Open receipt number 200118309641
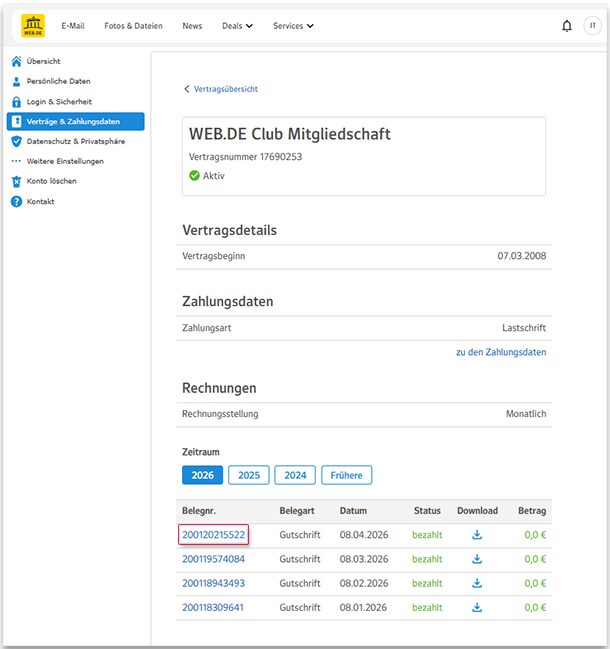610x649 pixels. pos(213,607)
